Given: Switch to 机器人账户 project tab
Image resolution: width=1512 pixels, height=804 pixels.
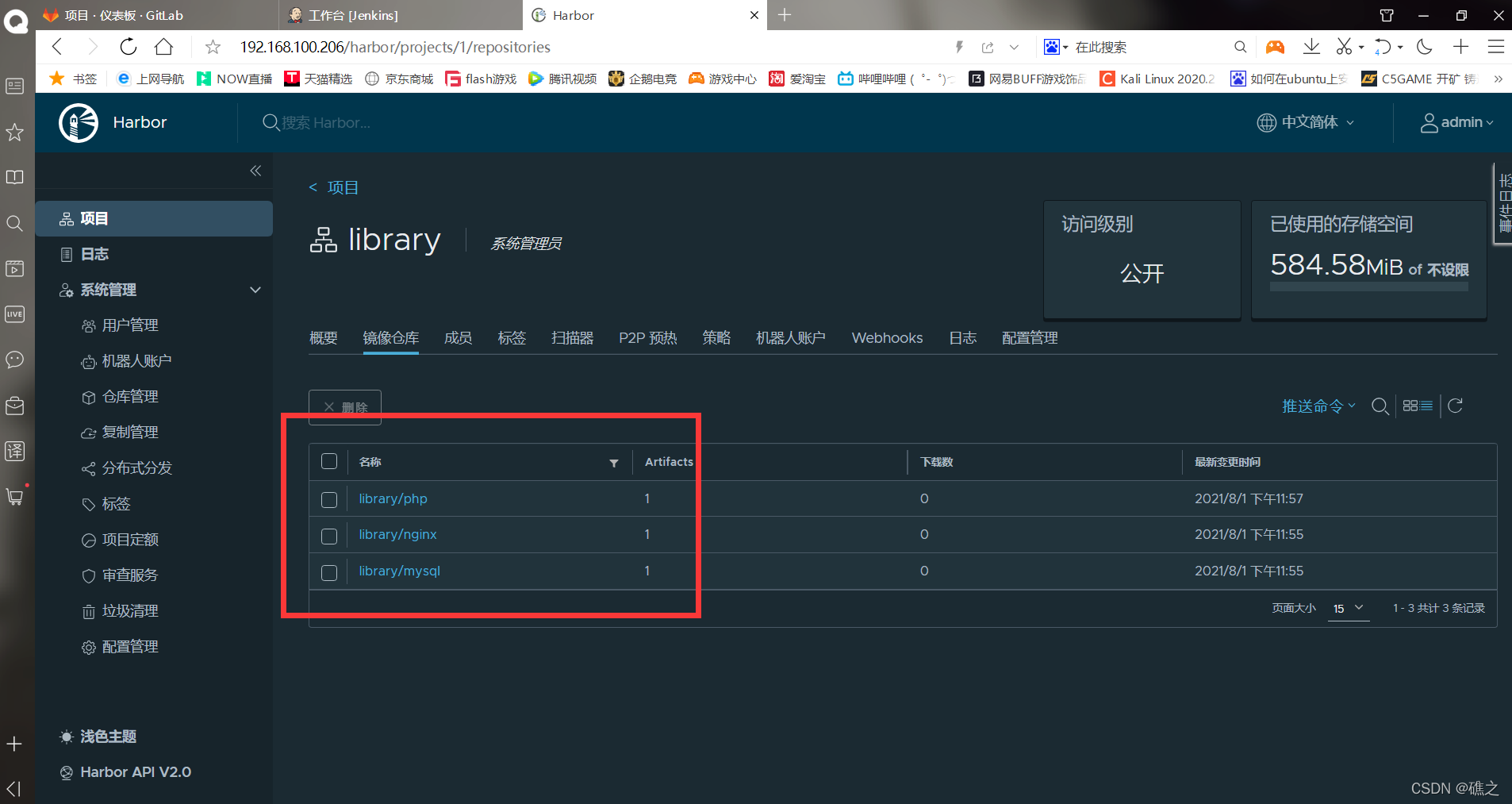Looking at the screenshot, I should coord(791,338).
